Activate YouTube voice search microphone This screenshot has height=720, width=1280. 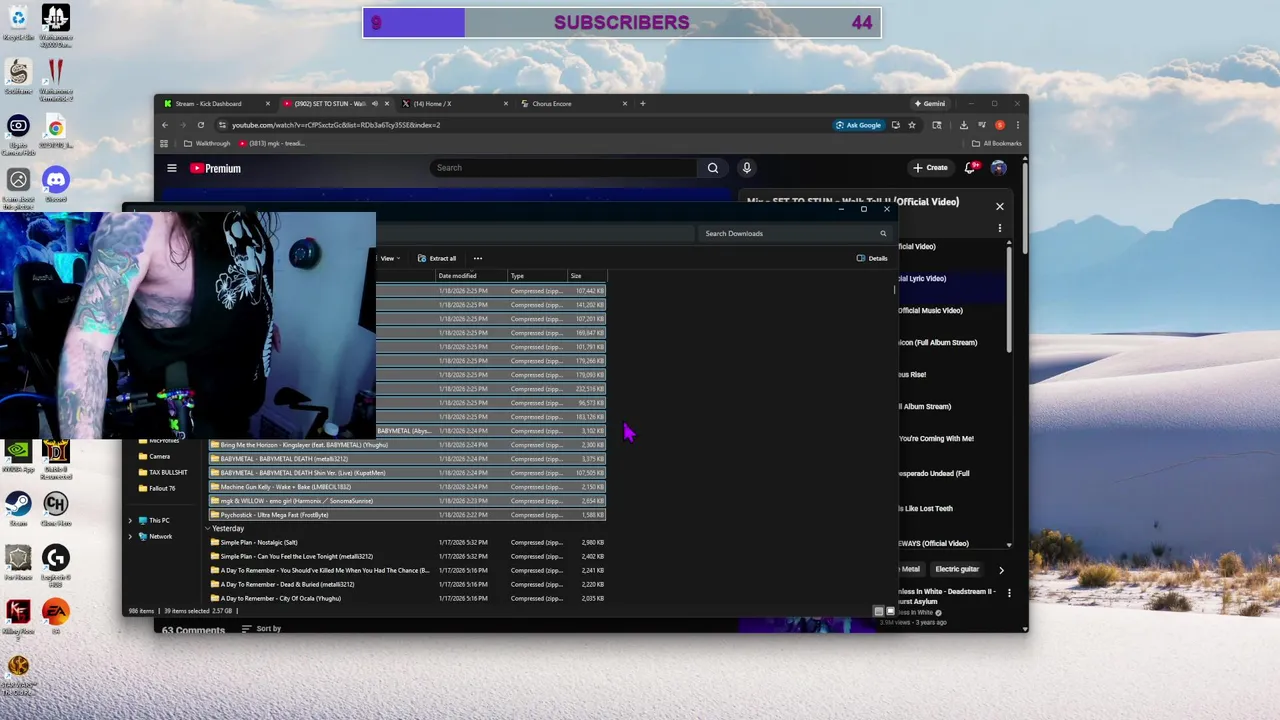pos(746,168)
